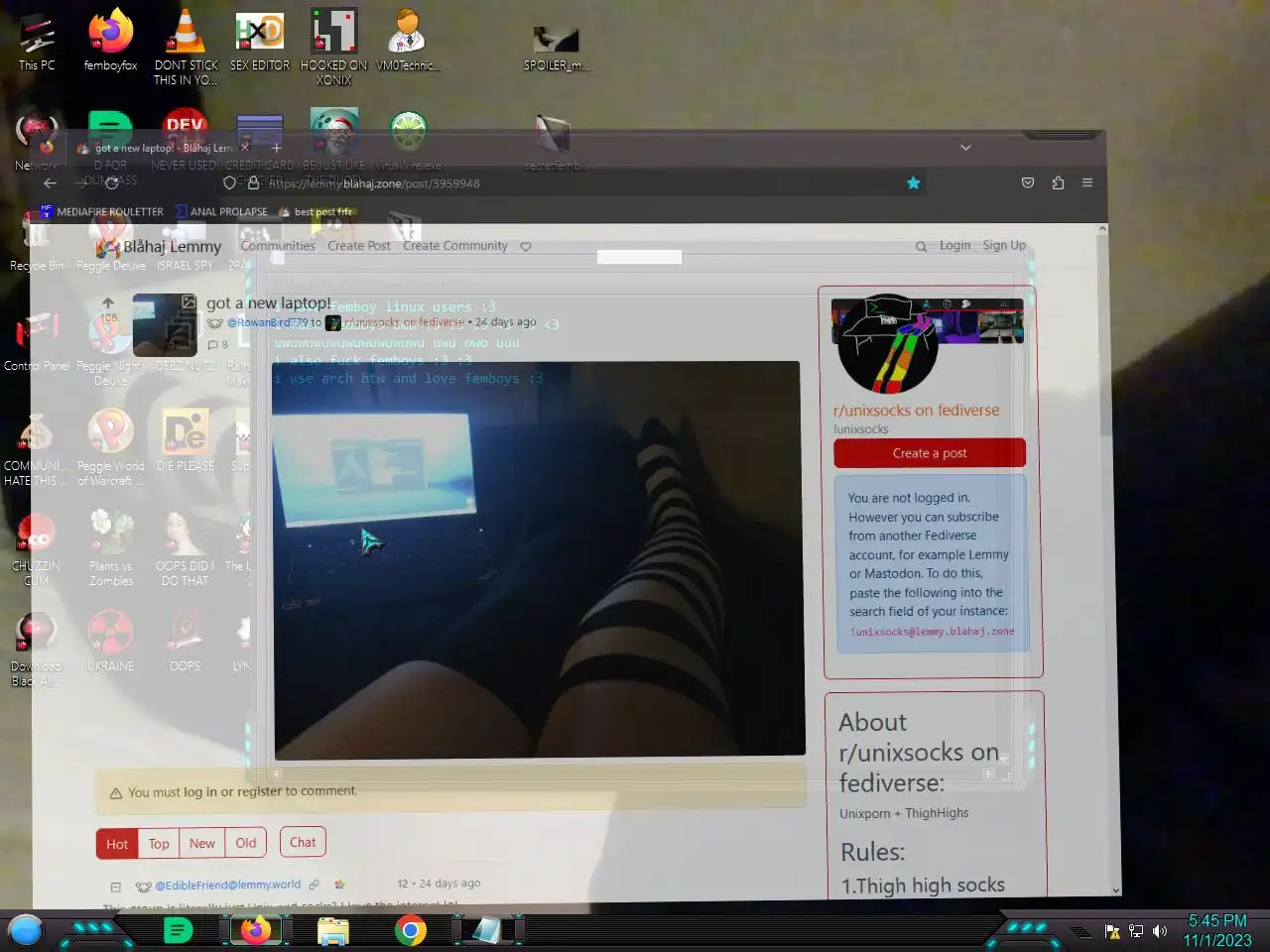Open a new tab with the plus button
The image size is (1270, 952).
[277, 148]
